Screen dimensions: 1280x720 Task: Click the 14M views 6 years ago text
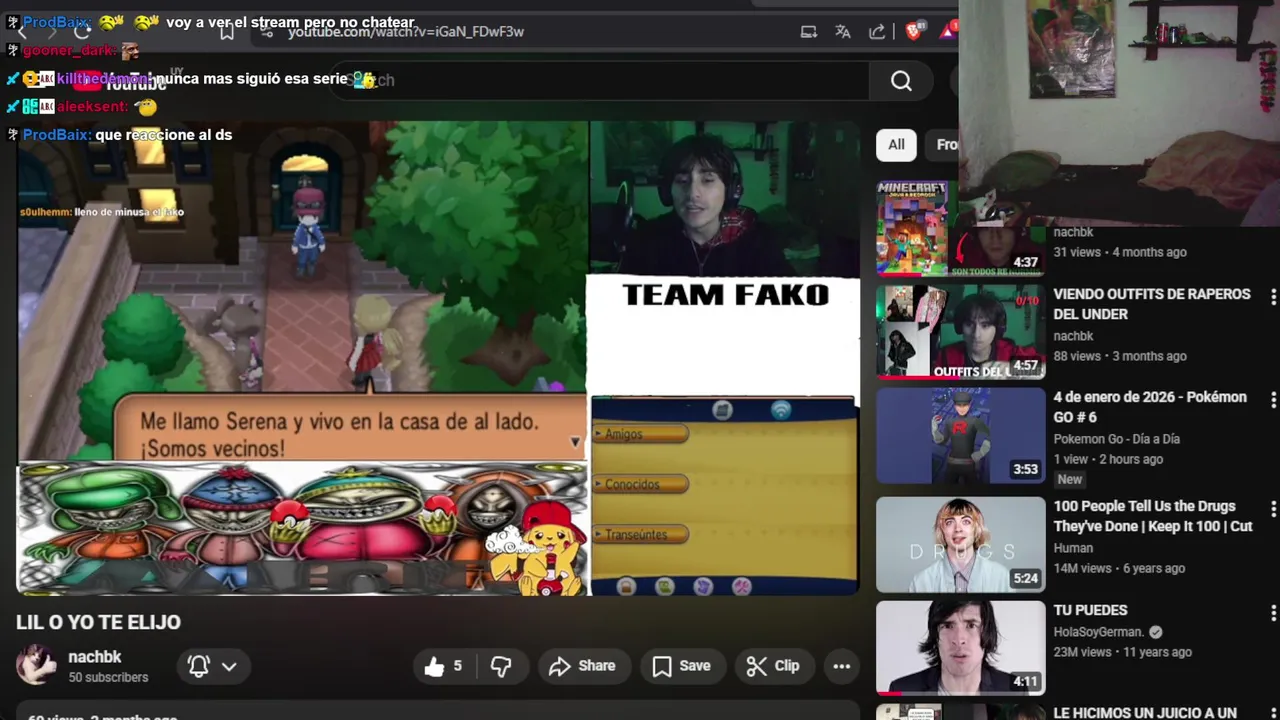click(x=1119, y=568)
